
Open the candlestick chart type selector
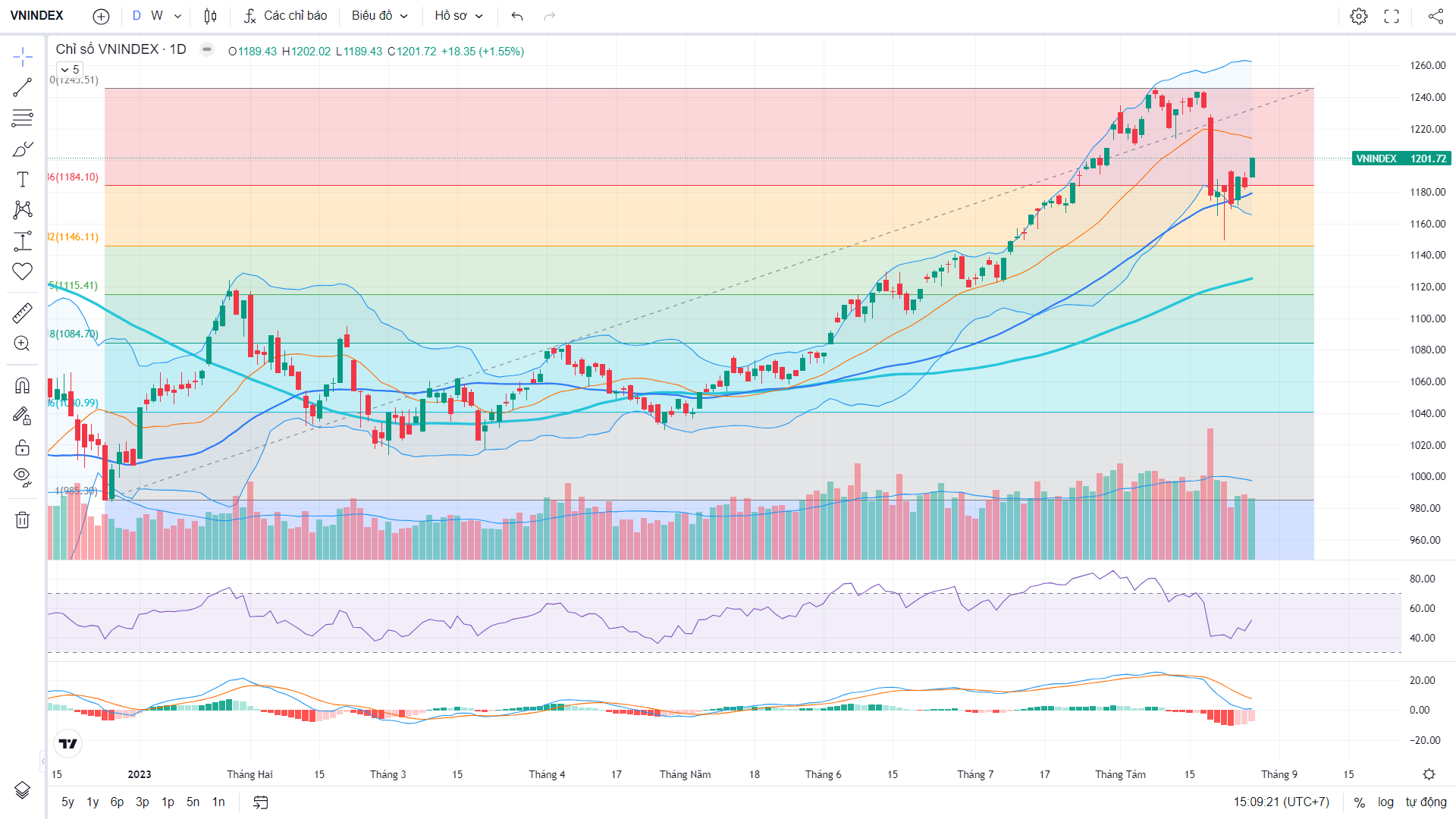click(x=211, y=16)
